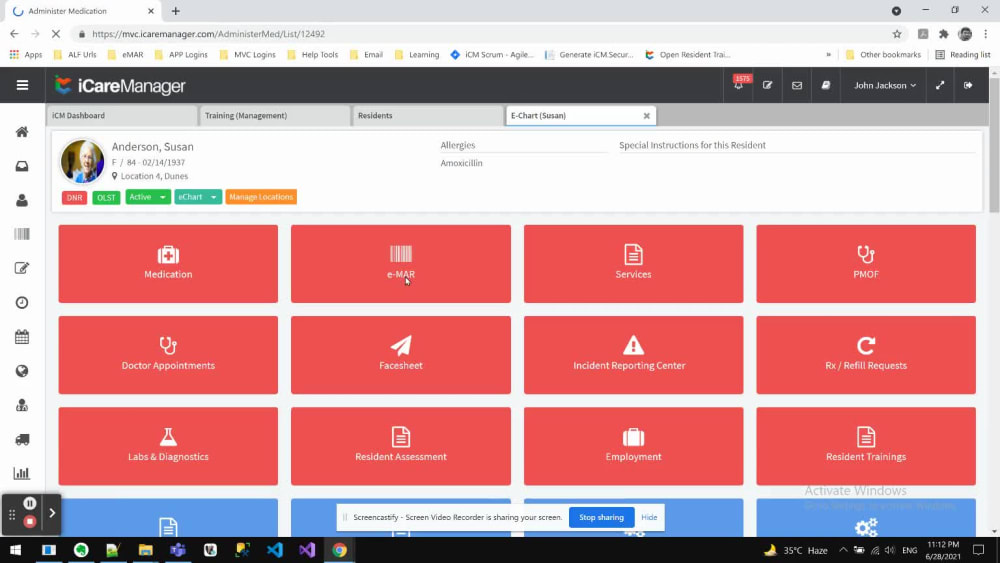
Task: Open the calendar icon in sidebar
Action: pyautogui.click(x=22, y=337)
